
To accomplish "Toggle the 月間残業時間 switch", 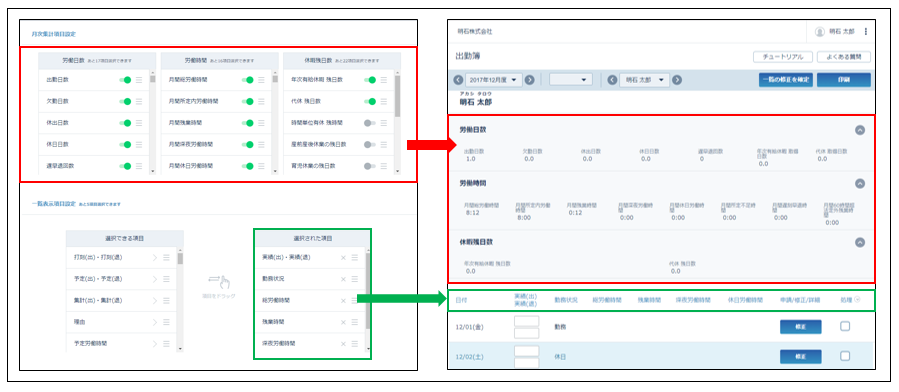I will pos(248,123).
